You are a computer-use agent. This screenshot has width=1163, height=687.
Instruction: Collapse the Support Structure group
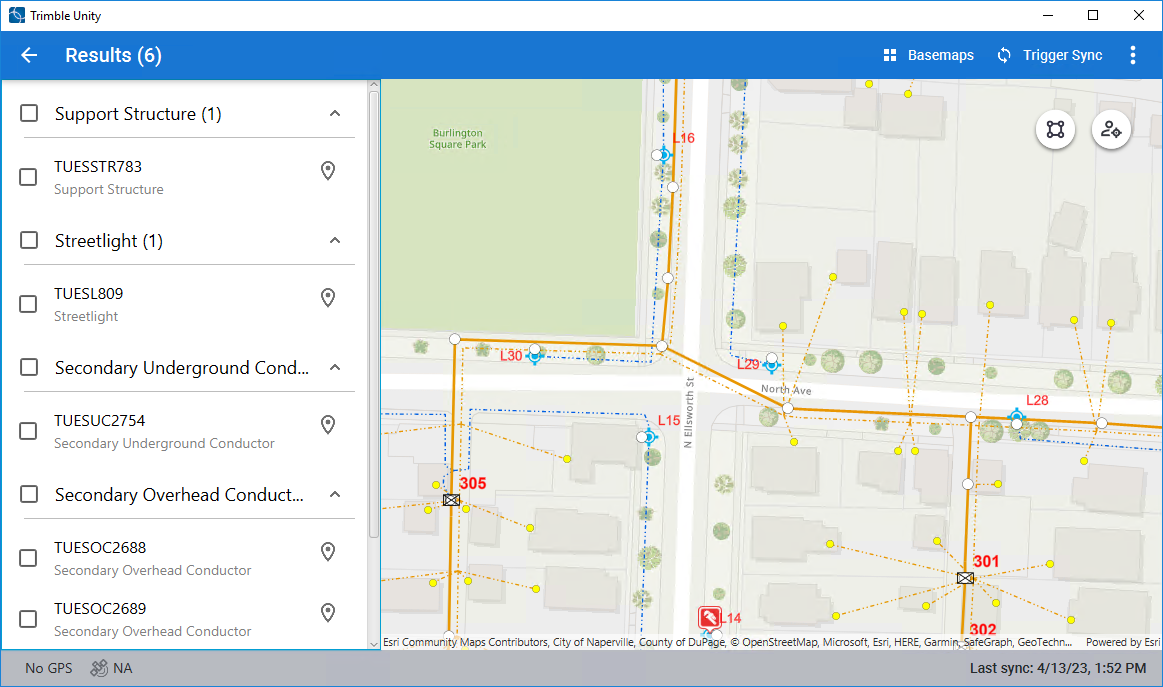coord(335,114)
